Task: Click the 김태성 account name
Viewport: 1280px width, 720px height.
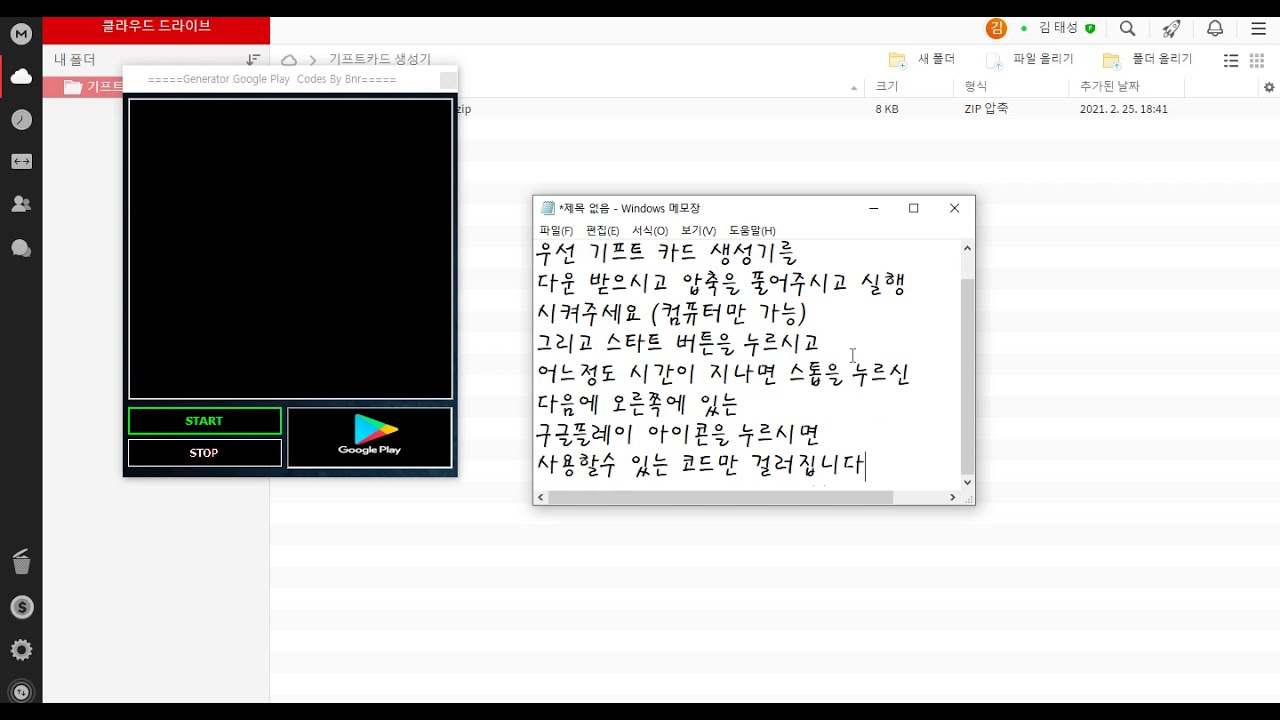Action: click(1059, 29)
